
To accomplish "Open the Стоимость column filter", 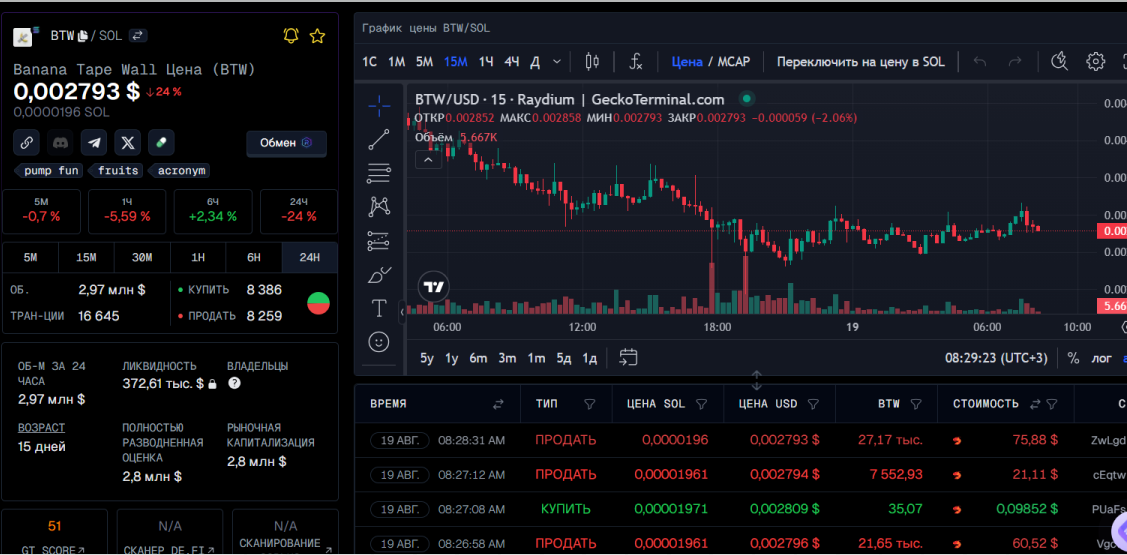I will coord(1052,404).
